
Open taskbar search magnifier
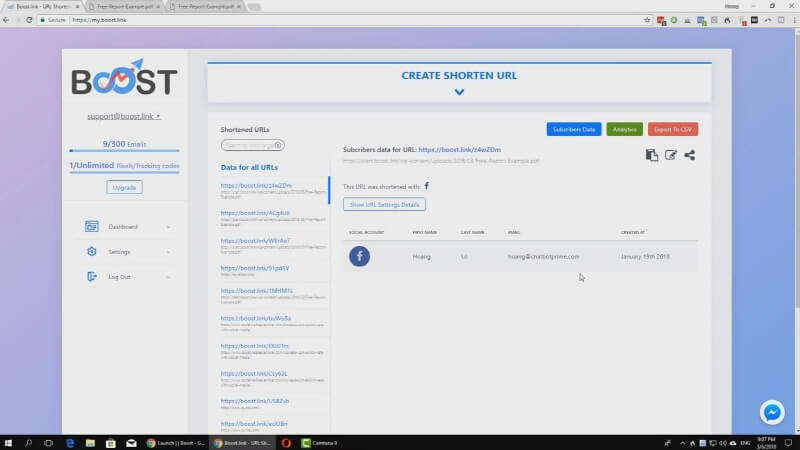click(28, 443)
